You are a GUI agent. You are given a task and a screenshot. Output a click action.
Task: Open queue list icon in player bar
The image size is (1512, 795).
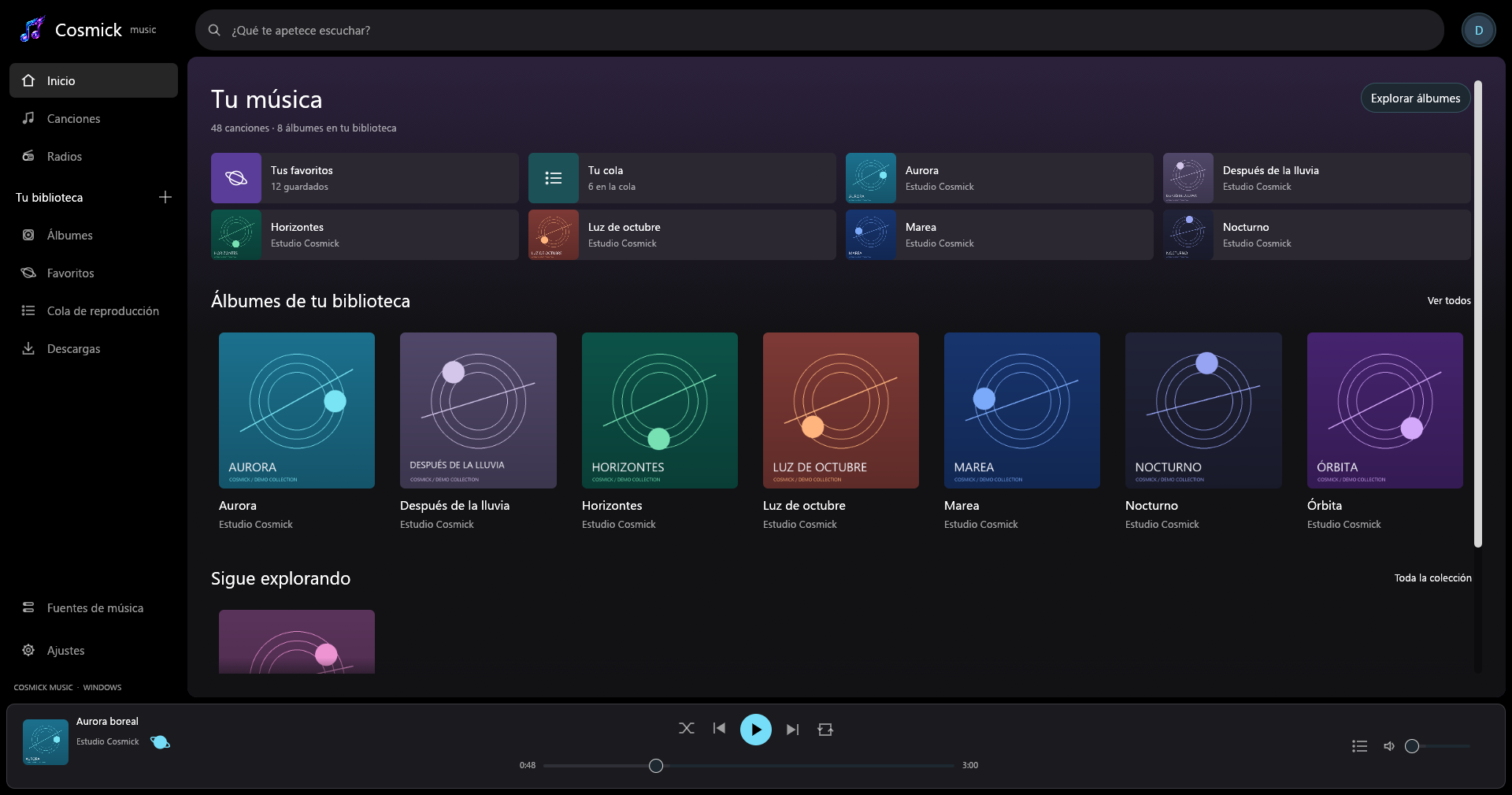click(x=1359, y=746)
